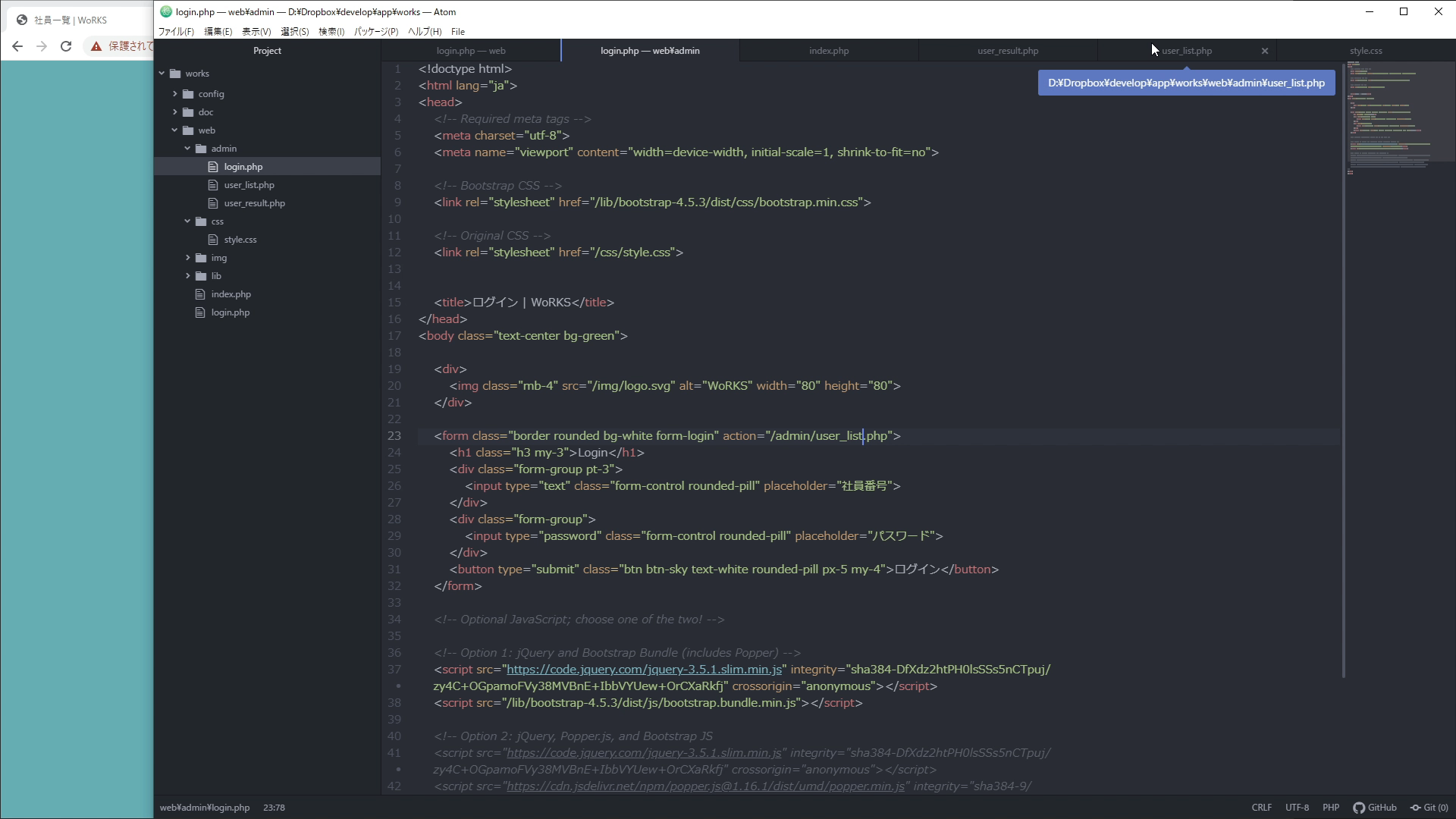This screenshot has height=819, width=1456.
Task: Open the 編集(E) menu
Action: tap(218, 32)
